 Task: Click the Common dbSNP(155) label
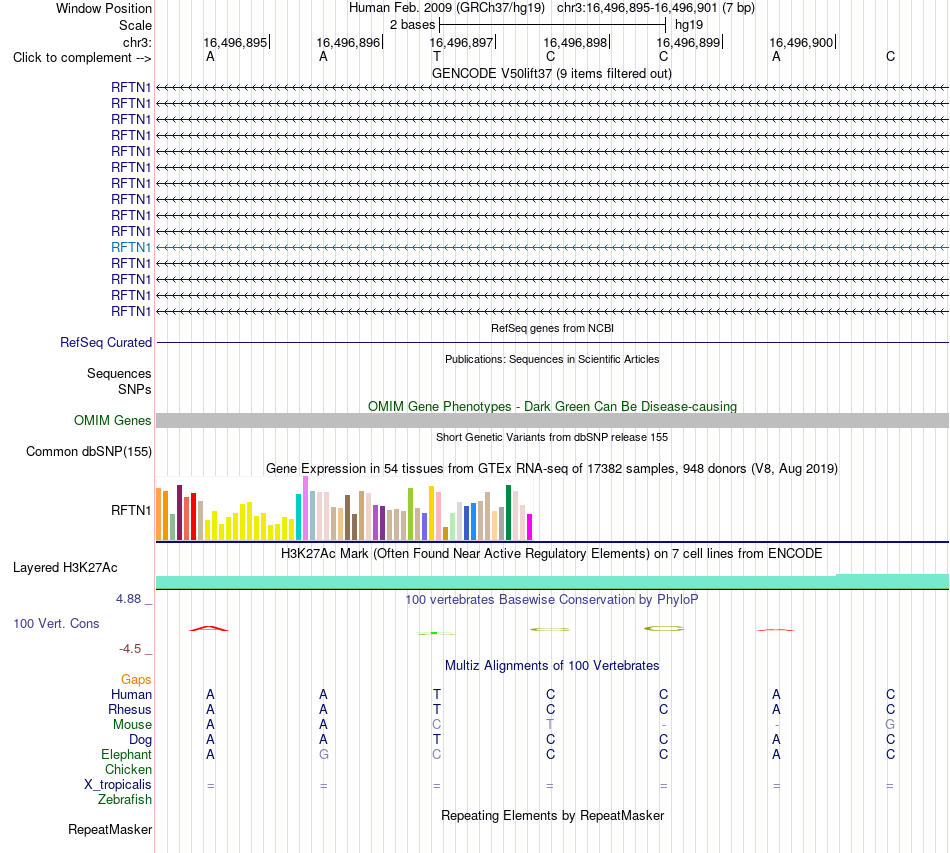click(88, 451)
